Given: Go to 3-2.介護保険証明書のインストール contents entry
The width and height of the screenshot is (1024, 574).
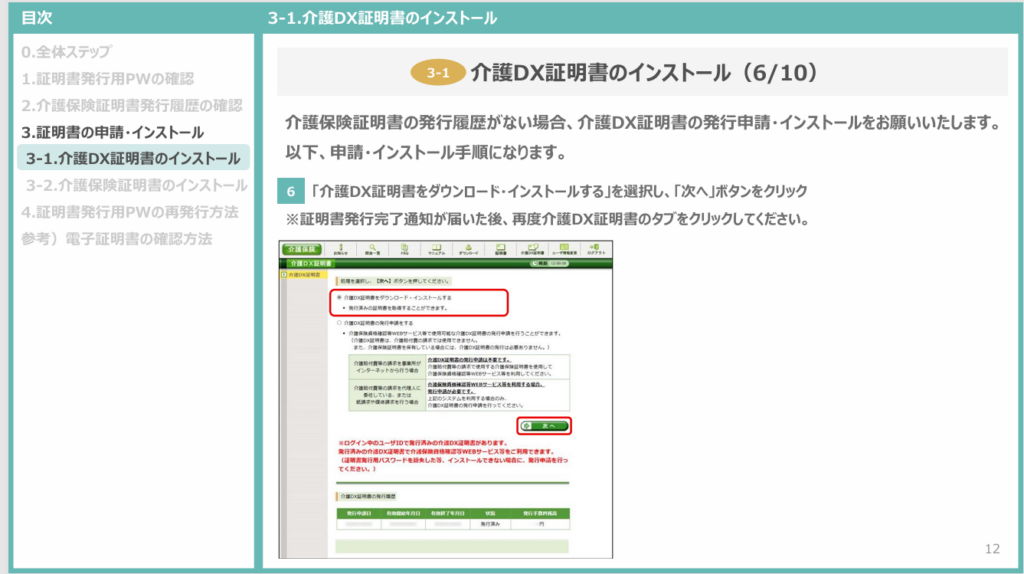Looking at the screenshot, I should point(136,185).
